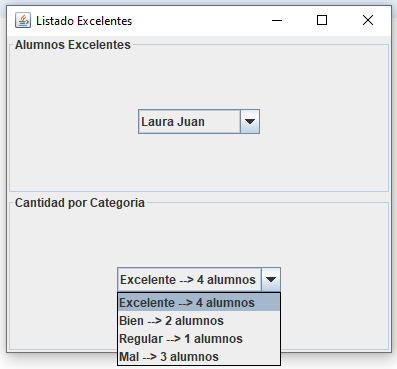Click the Java coffee cup window icon
The image size is (397, 369).
click(23, 20)
